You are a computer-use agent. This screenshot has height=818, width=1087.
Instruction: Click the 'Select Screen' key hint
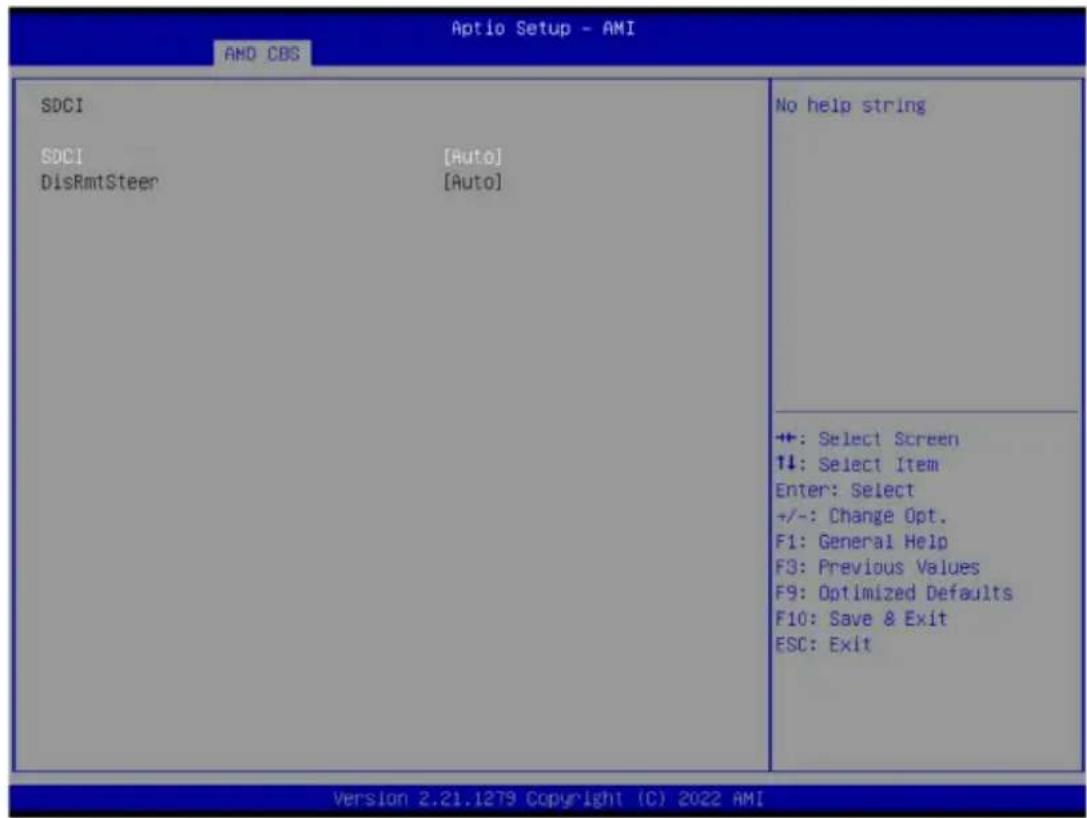867,439
